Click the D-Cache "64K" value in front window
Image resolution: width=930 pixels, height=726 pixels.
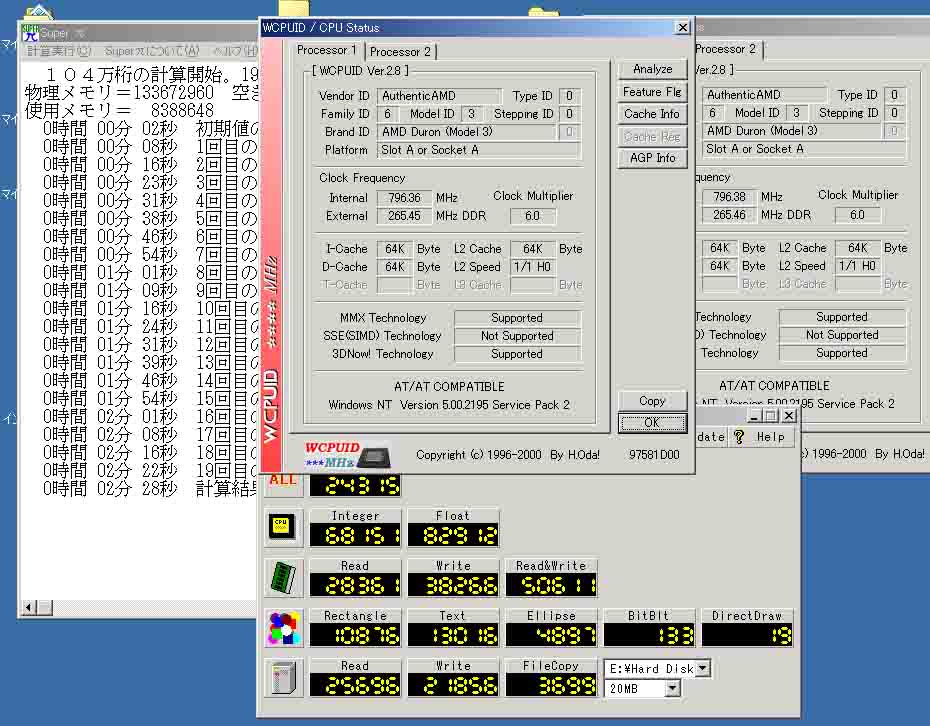(x=394, y=267)
